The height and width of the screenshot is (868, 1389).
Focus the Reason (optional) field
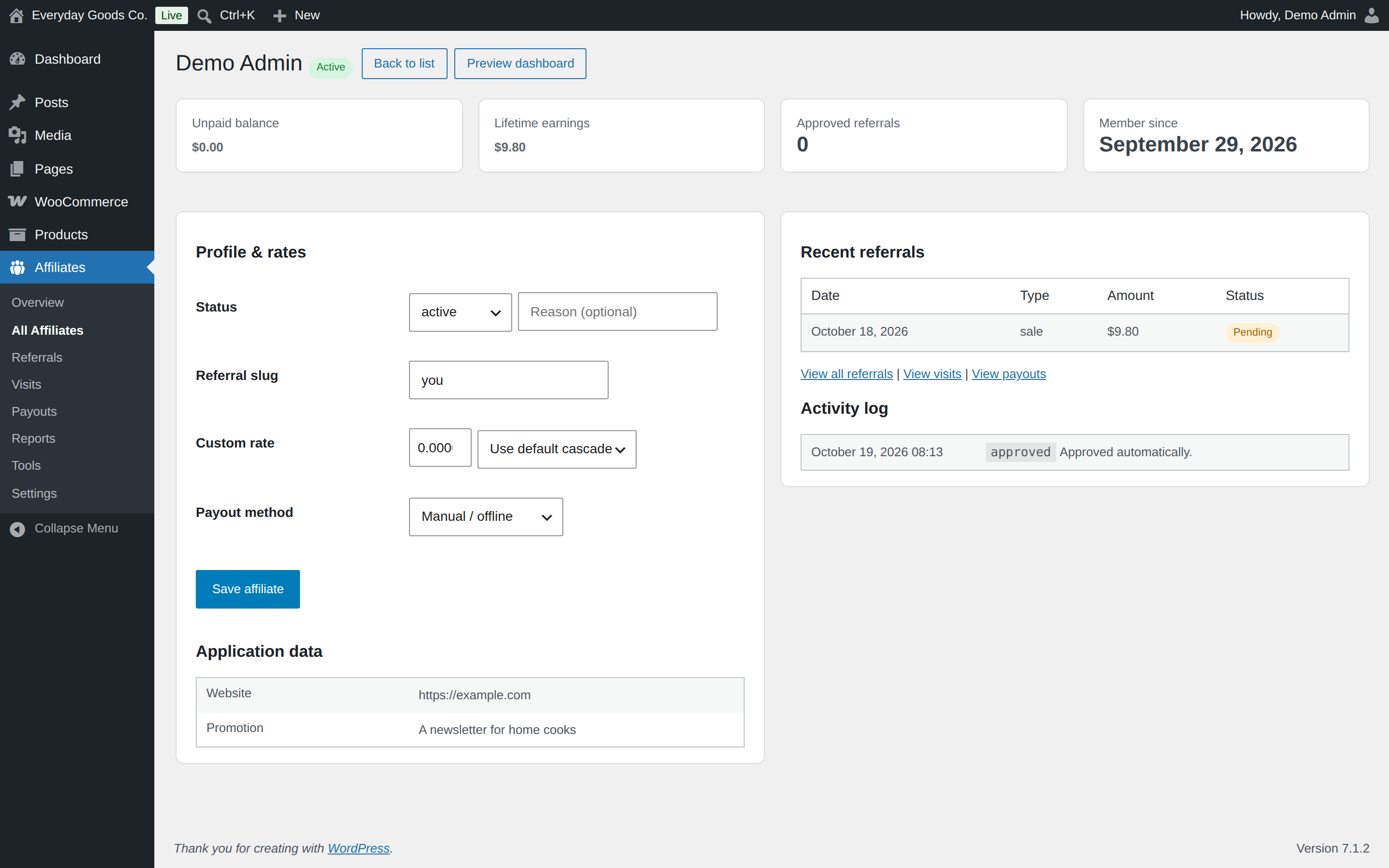click(618, 312)
